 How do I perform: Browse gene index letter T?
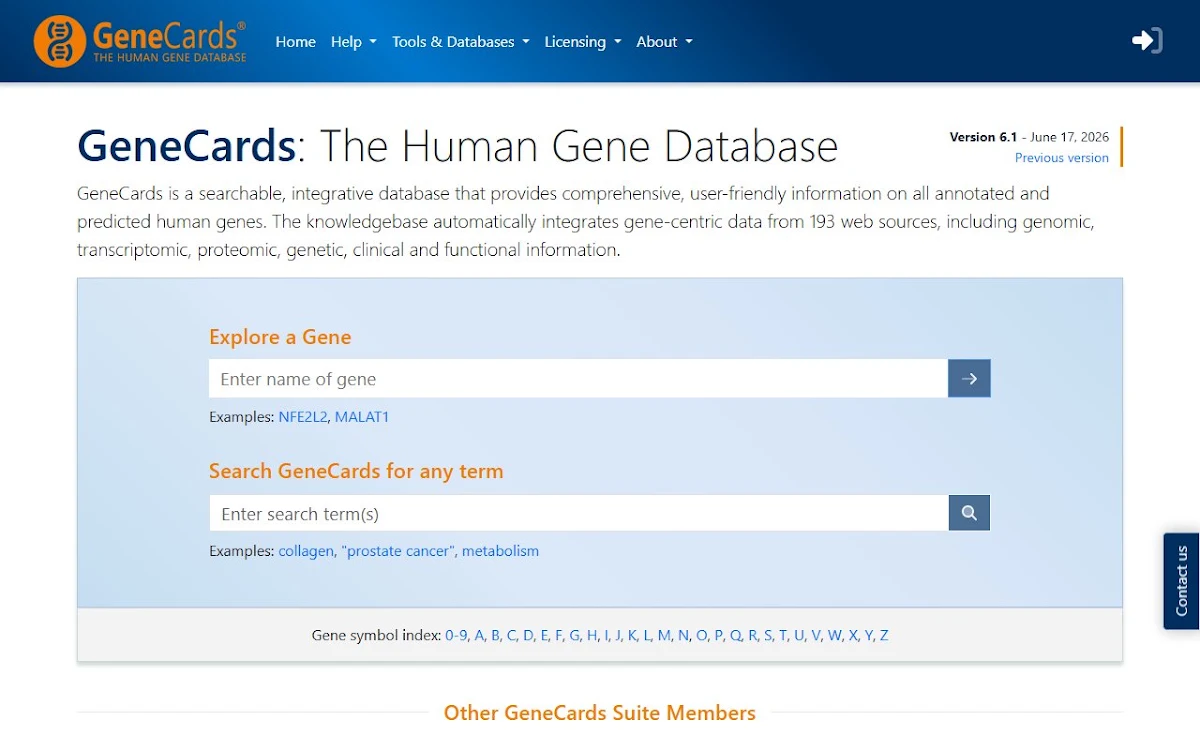click(783, 635)
